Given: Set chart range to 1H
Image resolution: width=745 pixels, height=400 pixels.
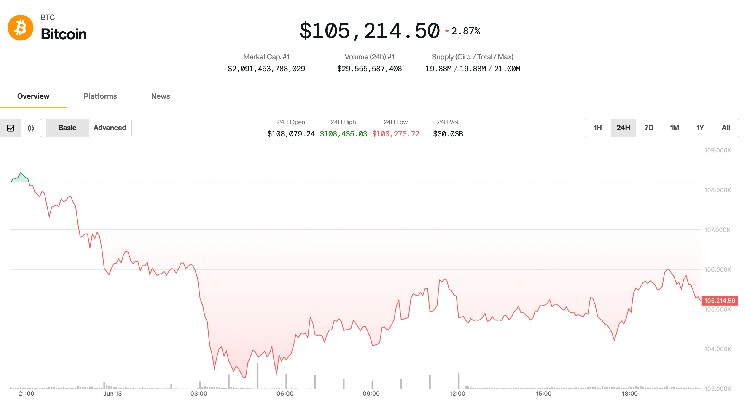Looking at the screenshot, I should (x=597, y=128).
